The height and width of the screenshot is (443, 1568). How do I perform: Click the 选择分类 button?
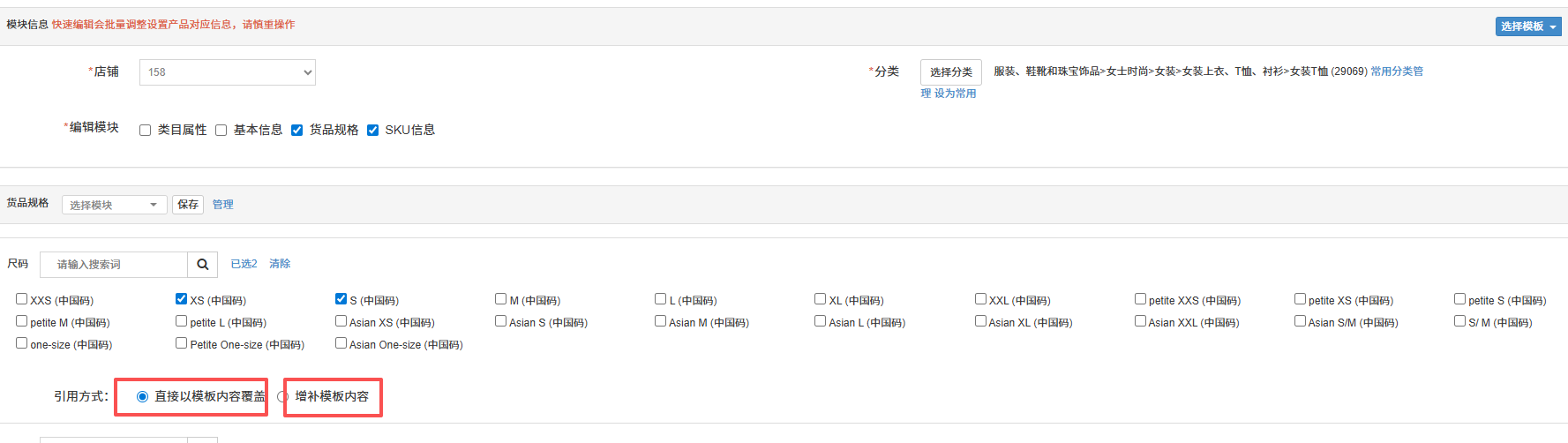pyautogui.click(x=950, y=72)
